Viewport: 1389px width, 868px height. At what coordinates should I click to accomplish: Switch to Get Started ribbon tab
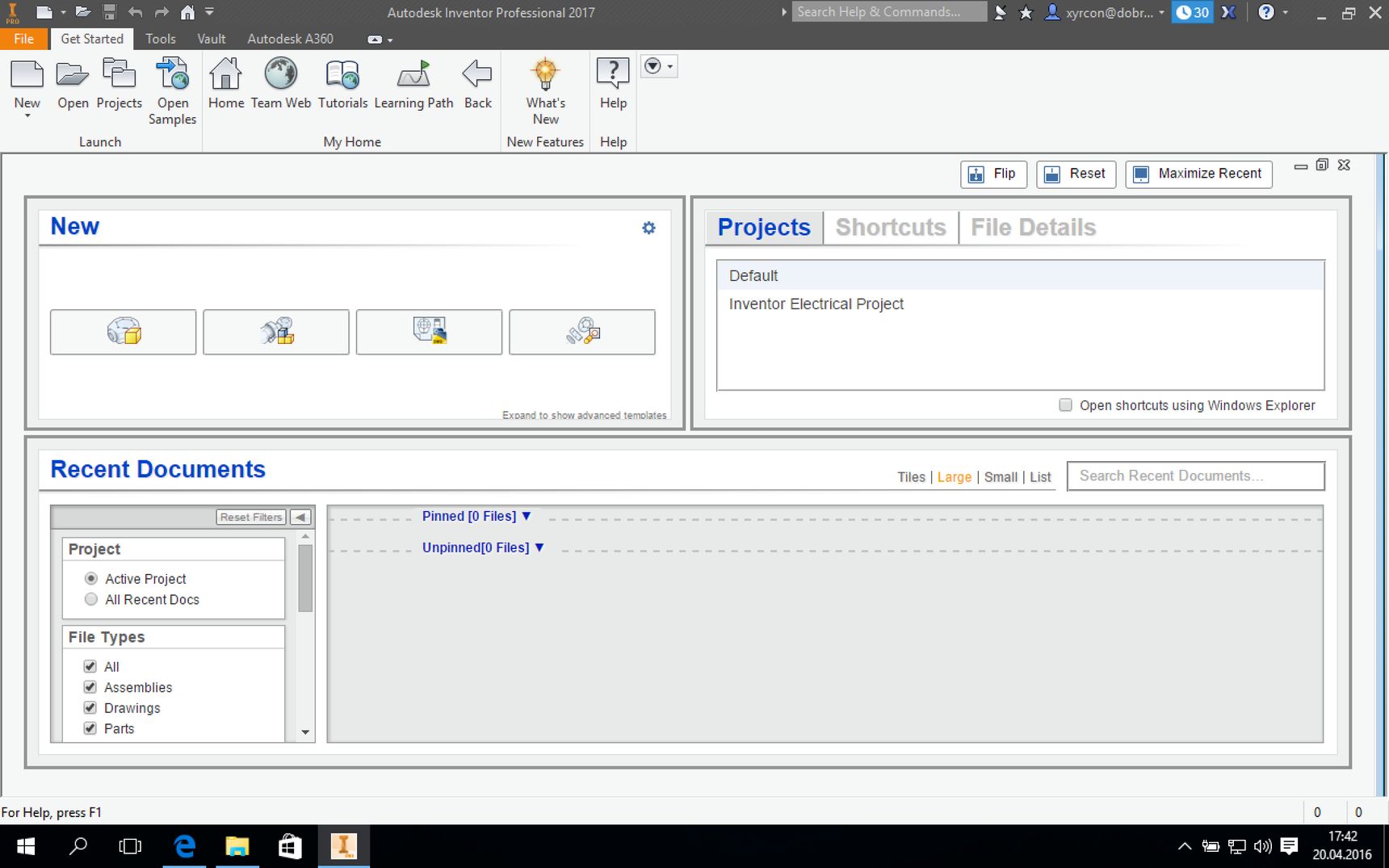[92, 39]
